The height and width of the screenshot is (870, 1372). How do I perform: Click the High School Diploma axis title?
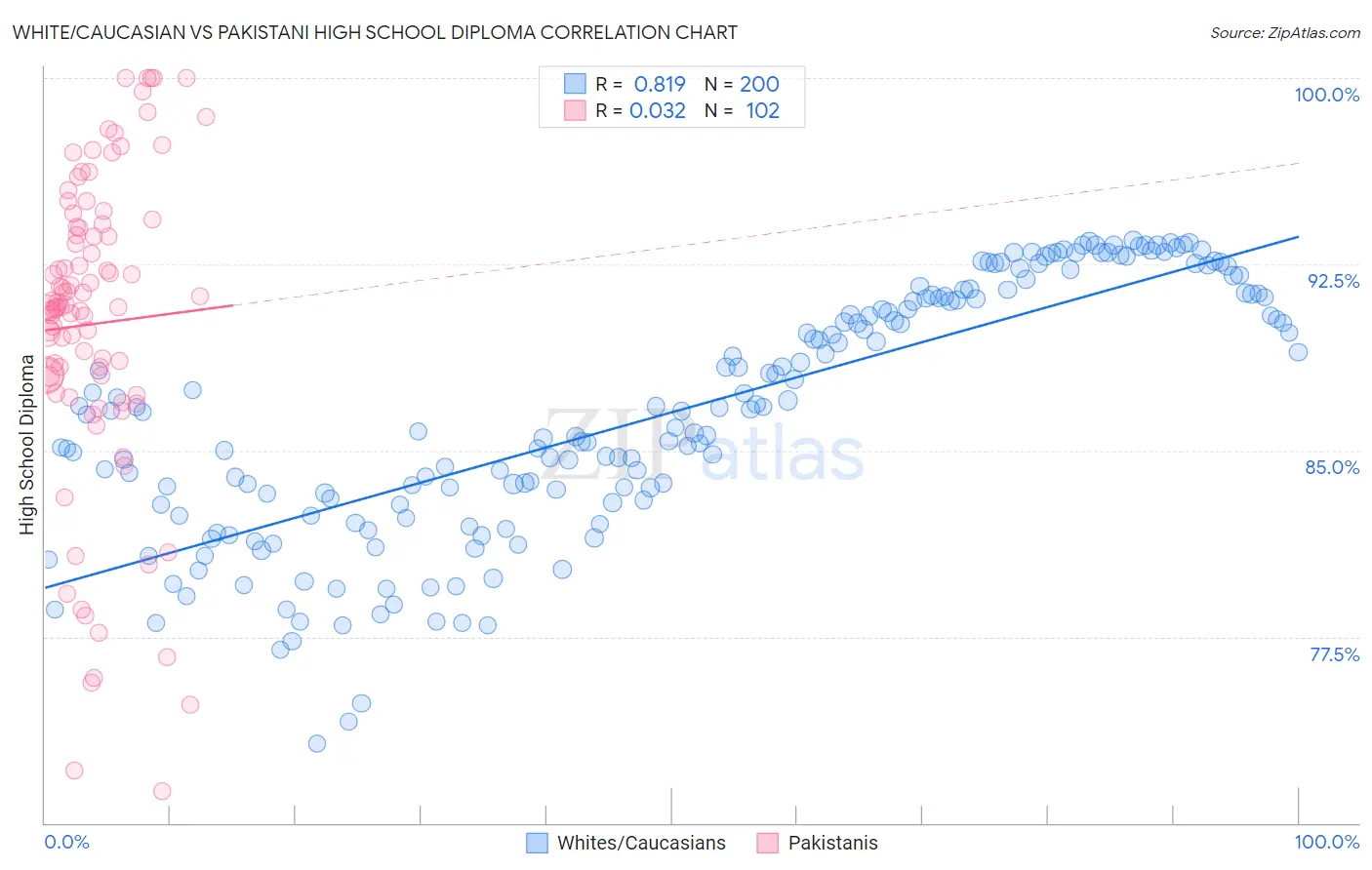point(27,445)
